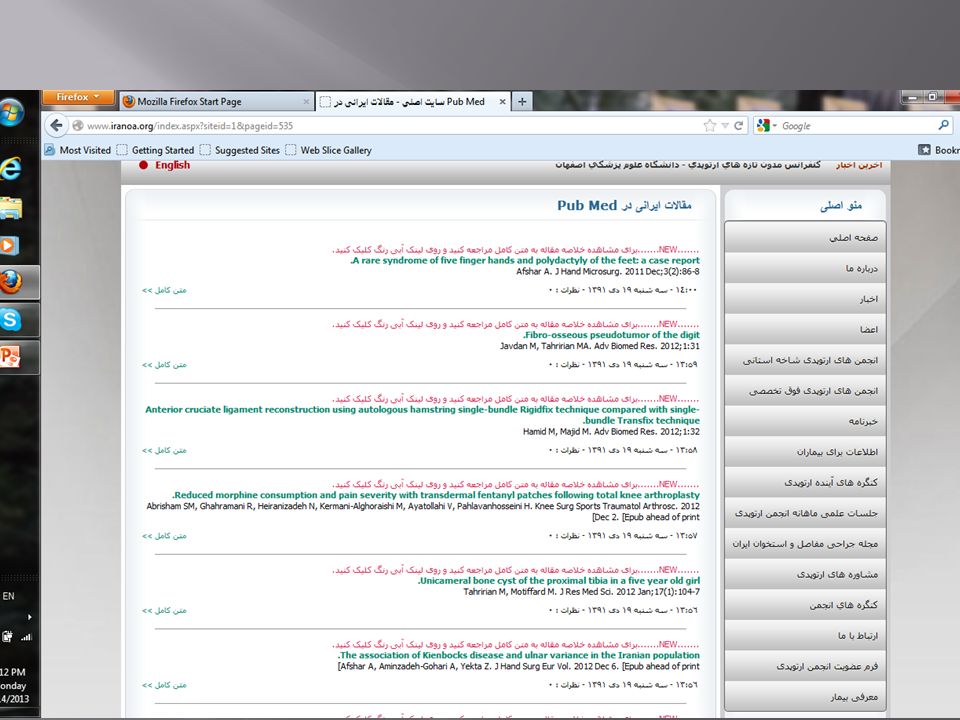Open کنگره های آینده ارتوپدی menu item
Viewport: 960px width, 720px height.
tap(805, 482)
